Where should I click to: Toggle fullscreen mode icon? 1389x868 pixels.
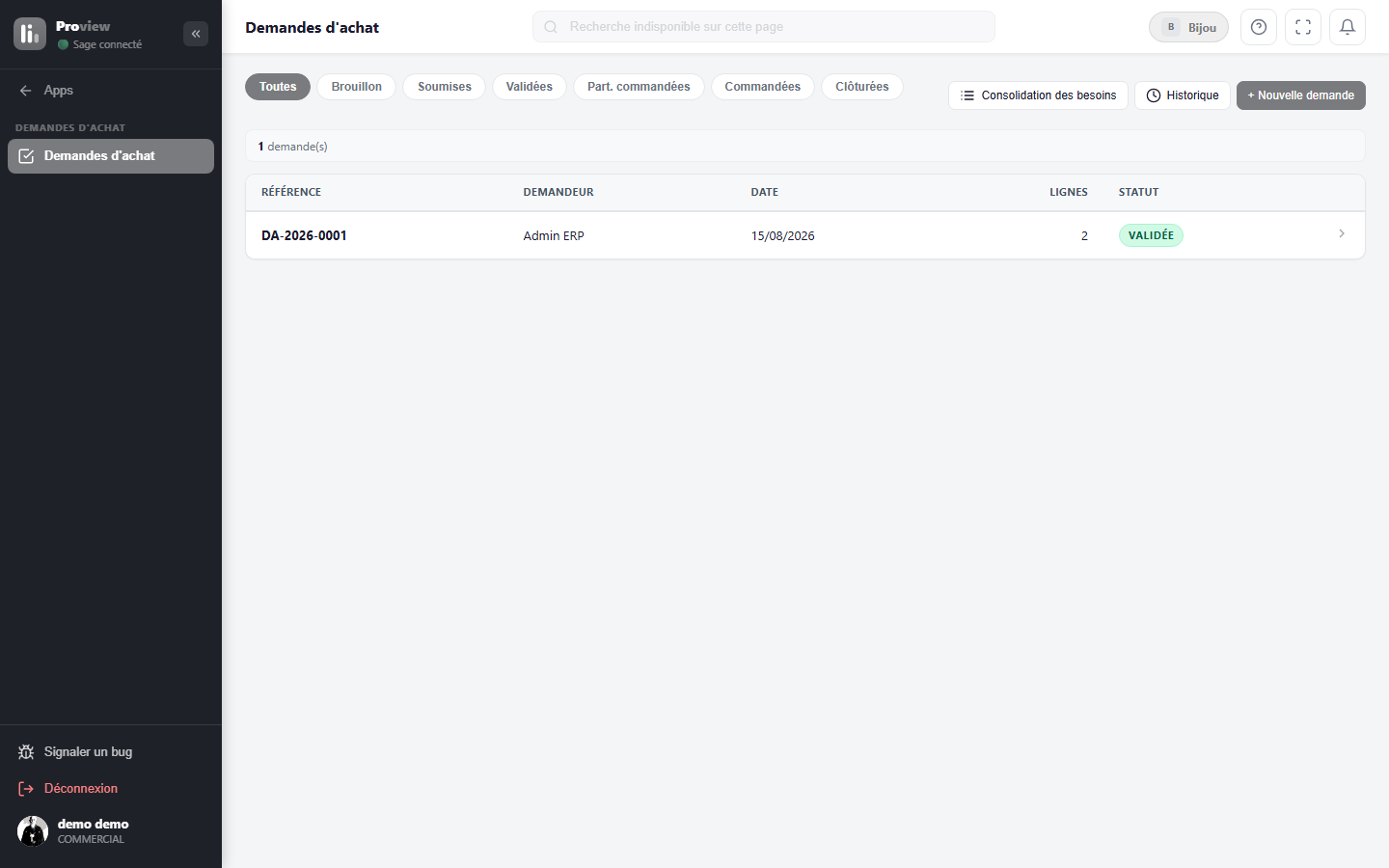point(1303,27)
